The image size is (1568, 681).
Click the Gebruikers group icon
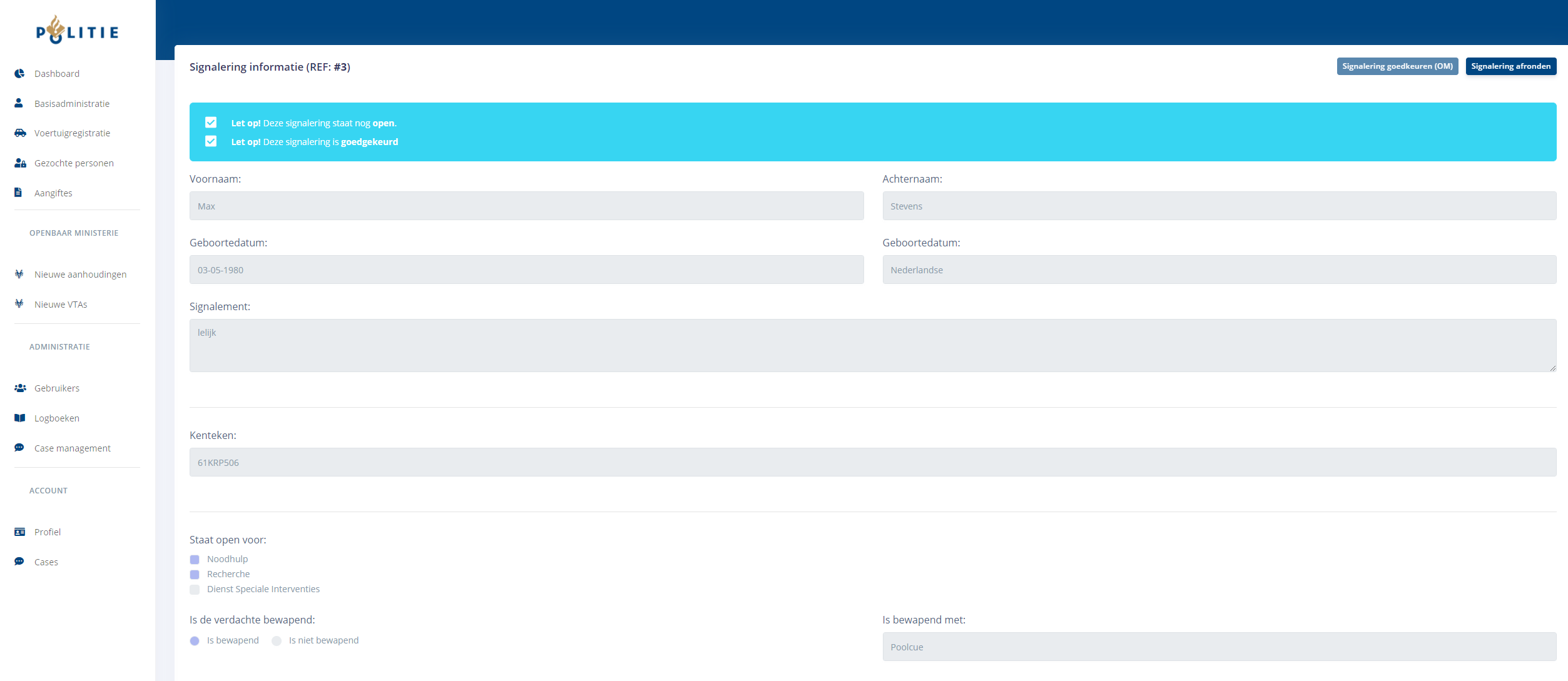pyautogui.click(x=20, y=388)
